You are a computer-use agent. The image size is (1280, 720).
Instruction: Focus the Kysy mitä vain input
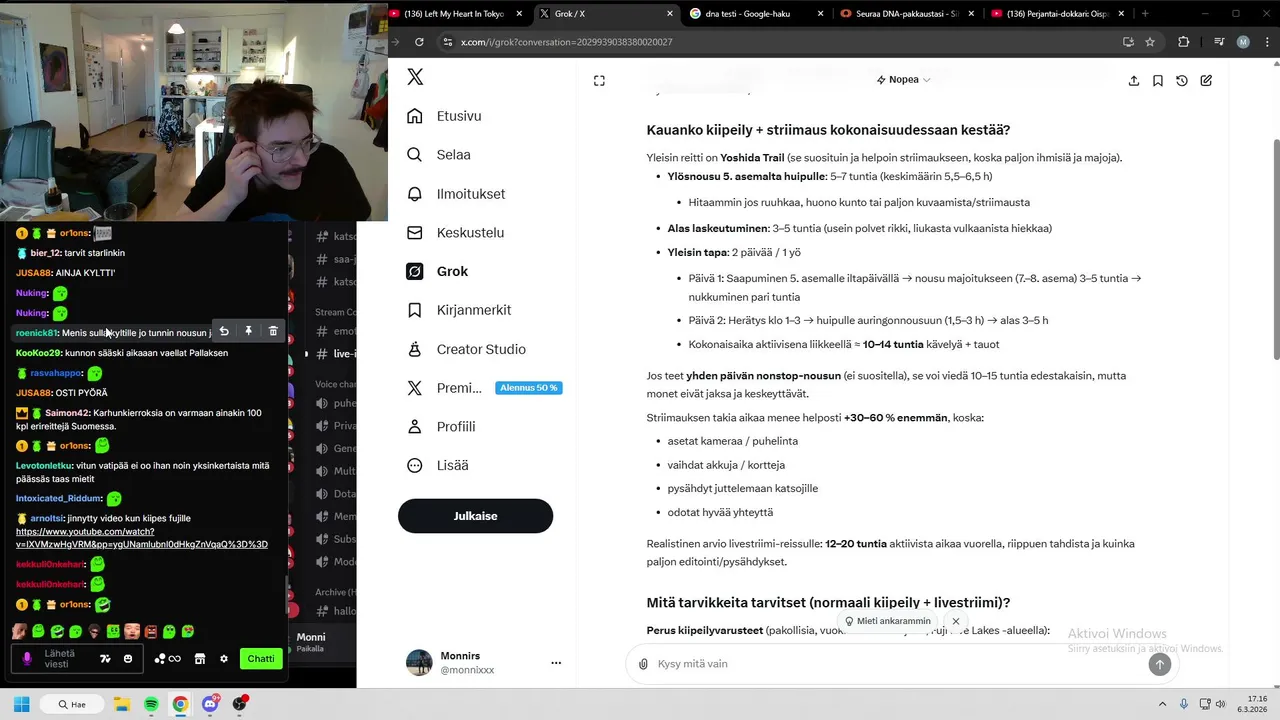point(895,664)
